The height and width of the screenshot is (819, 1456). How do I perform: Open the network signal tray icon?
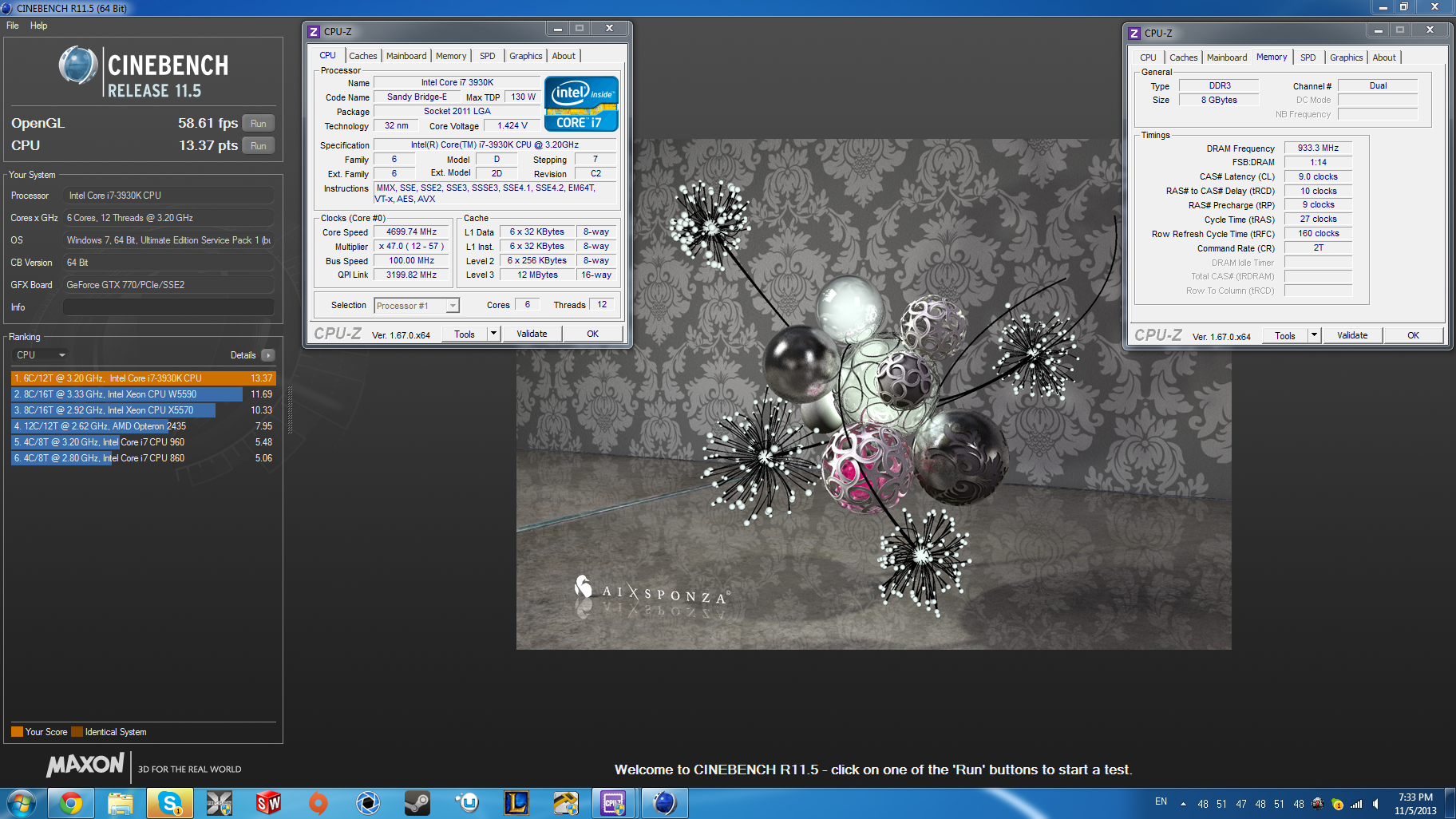pyautogui.click(x=1356, y=804)
